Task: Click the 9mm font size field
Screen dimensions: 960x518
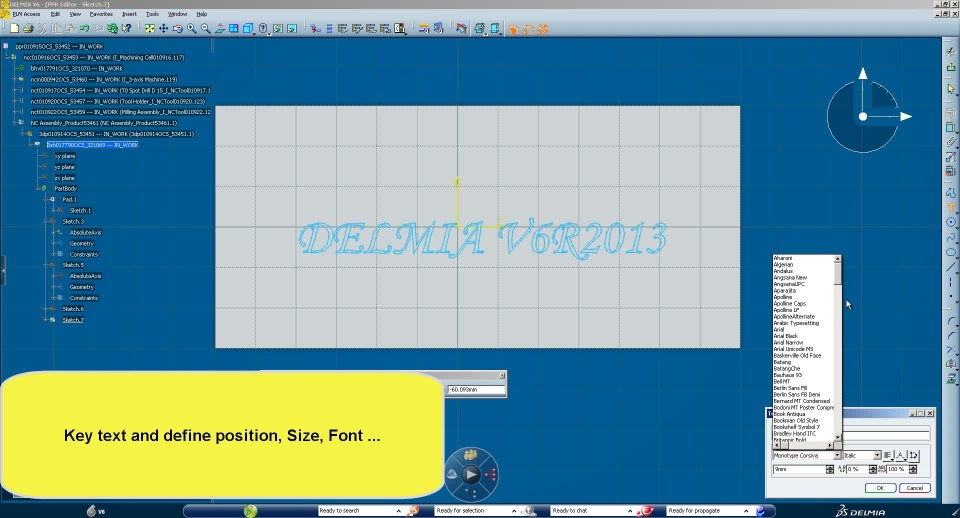Action: pyautogui.click(x=799, y=469)
